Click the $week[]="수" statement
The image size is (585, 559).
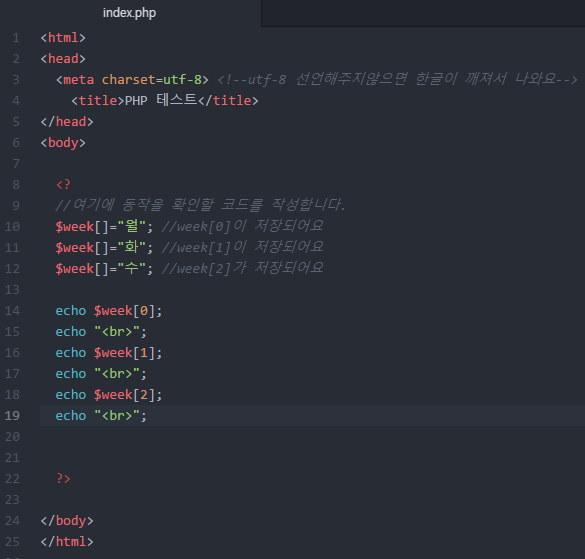pyautogui.click(x=104, y=268)
